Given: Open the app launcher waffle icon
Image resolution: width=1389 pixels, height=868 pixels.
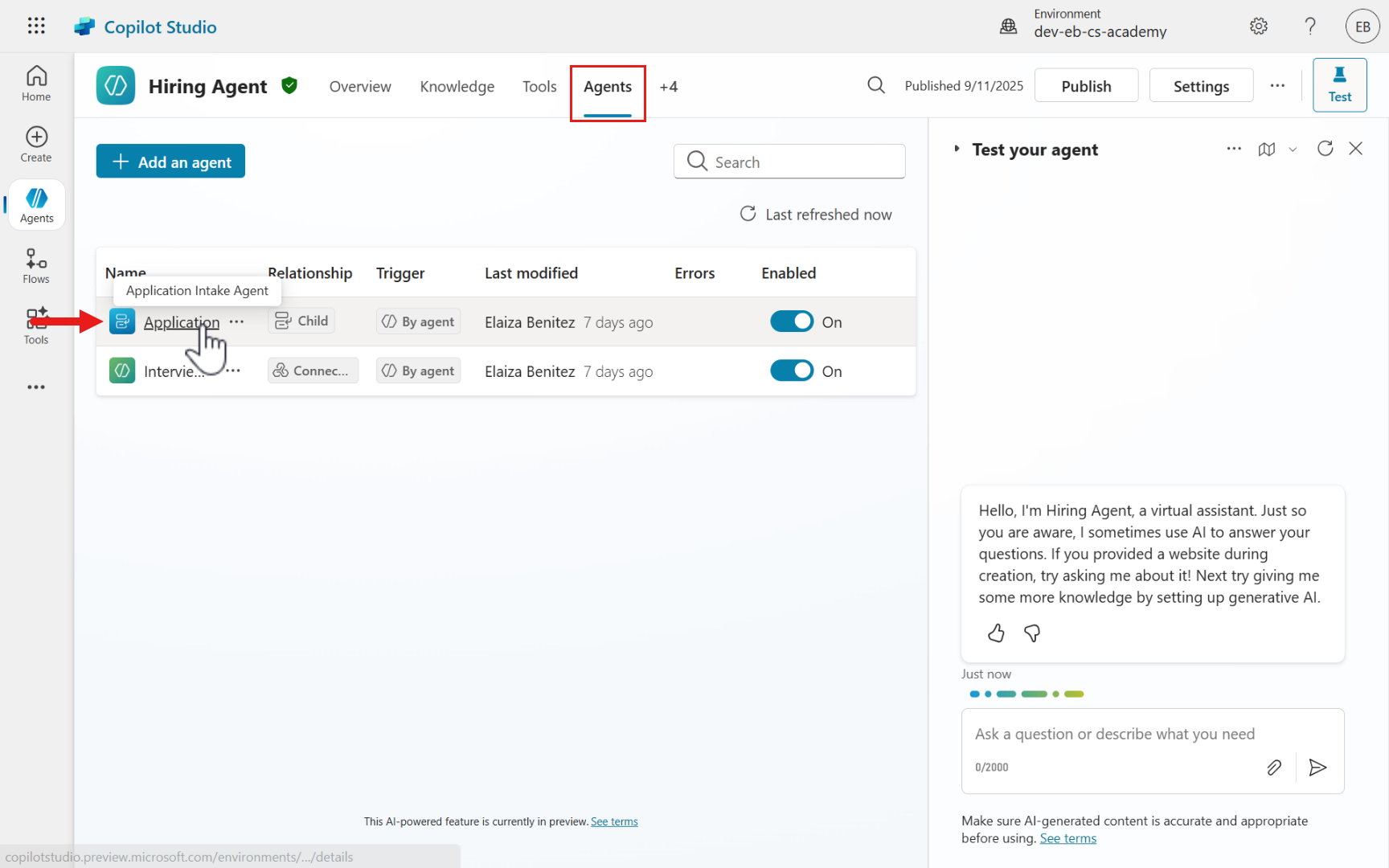Looking at the screenshot, I should (36, 26).
